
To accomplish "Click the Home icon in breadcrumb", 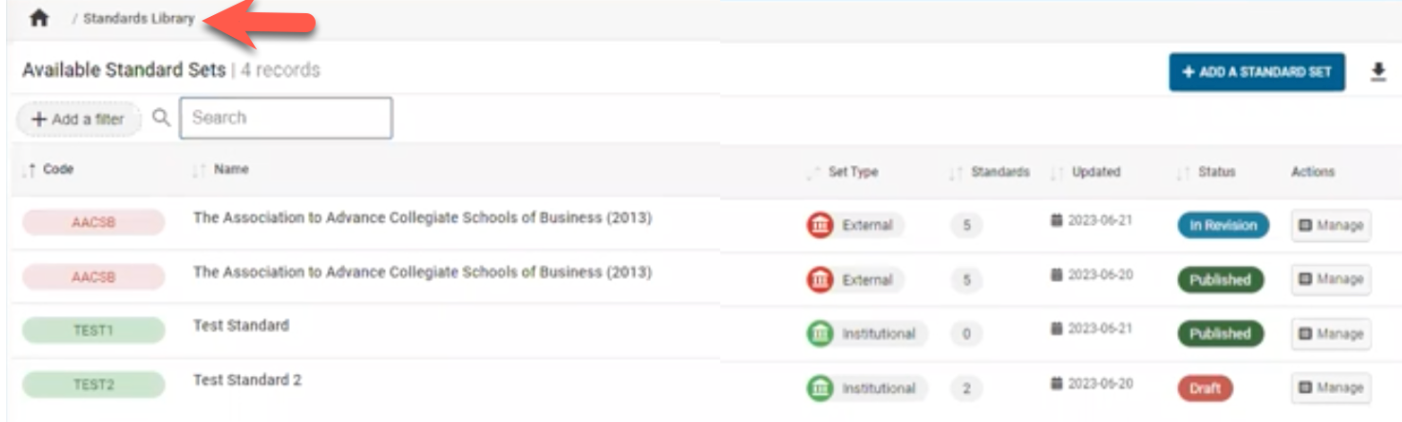I will click(x=39, y=19).
